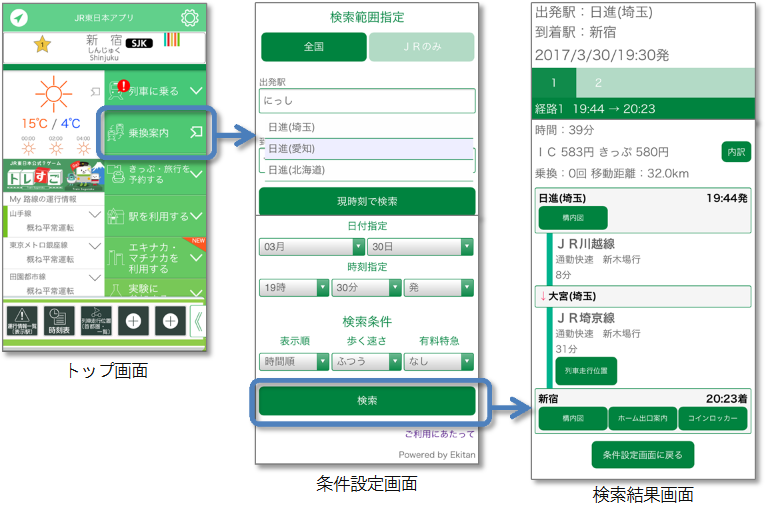This screenshot has height=507, width=767.
Task: Tap the double-chevron collapse icon in bottom bar
Action: pos(198,322)
